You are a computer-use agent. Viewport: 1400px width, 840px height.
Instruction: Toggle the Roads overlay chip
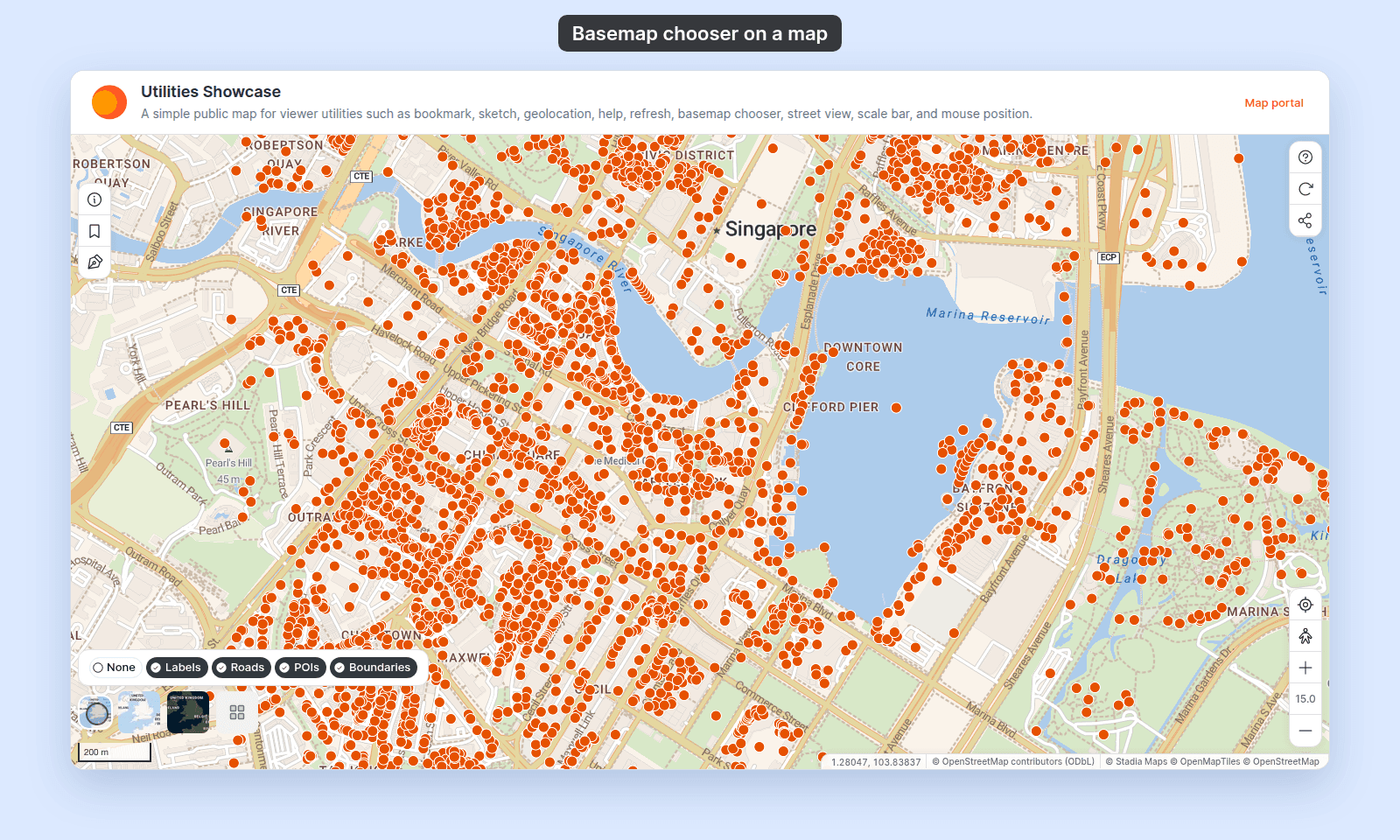tap(241, 668)
